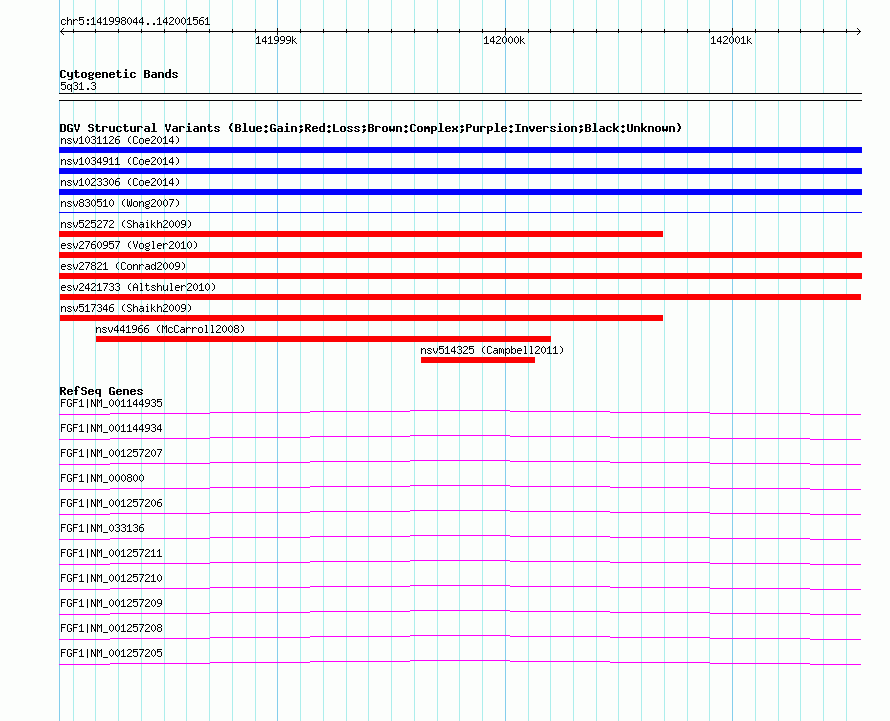The width and height of the screenshot is (890, 721).
Task: Select transcript FGF1|NM_001257209
Action: (x=111, y=603)
